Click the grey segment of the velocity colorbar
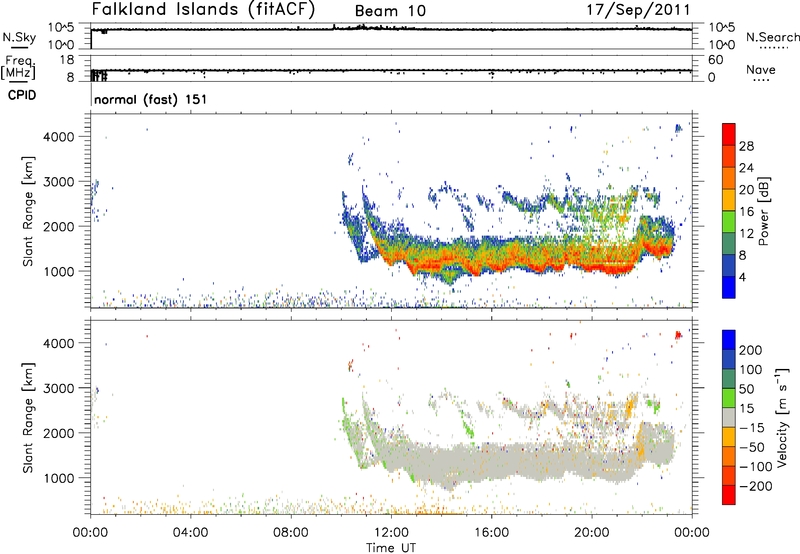800x554 pixels. [x=729, y=417]
